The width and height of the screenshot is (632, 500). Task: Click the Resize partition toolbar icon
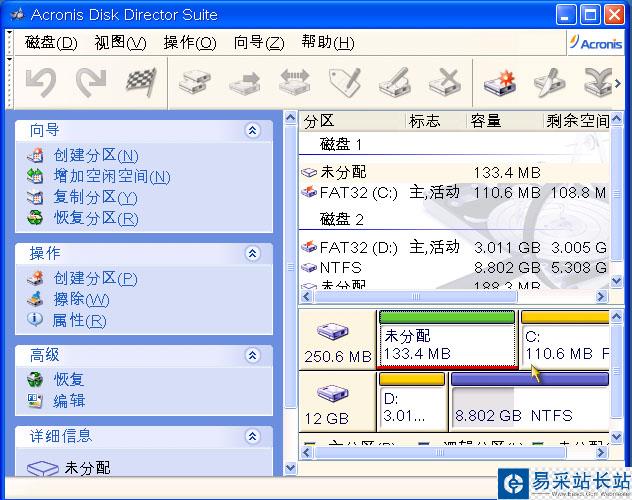[295, 83]
